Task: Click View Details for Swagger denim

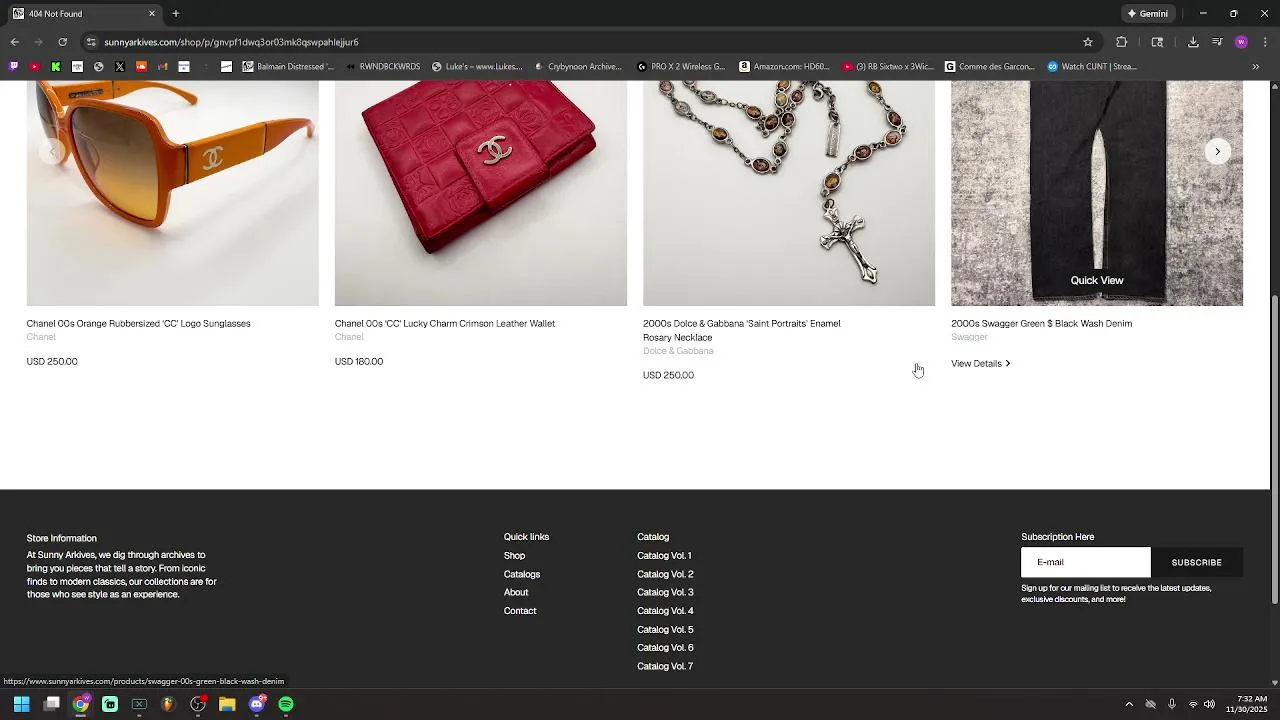Action: pyautogui.click(x=981, y=364)
